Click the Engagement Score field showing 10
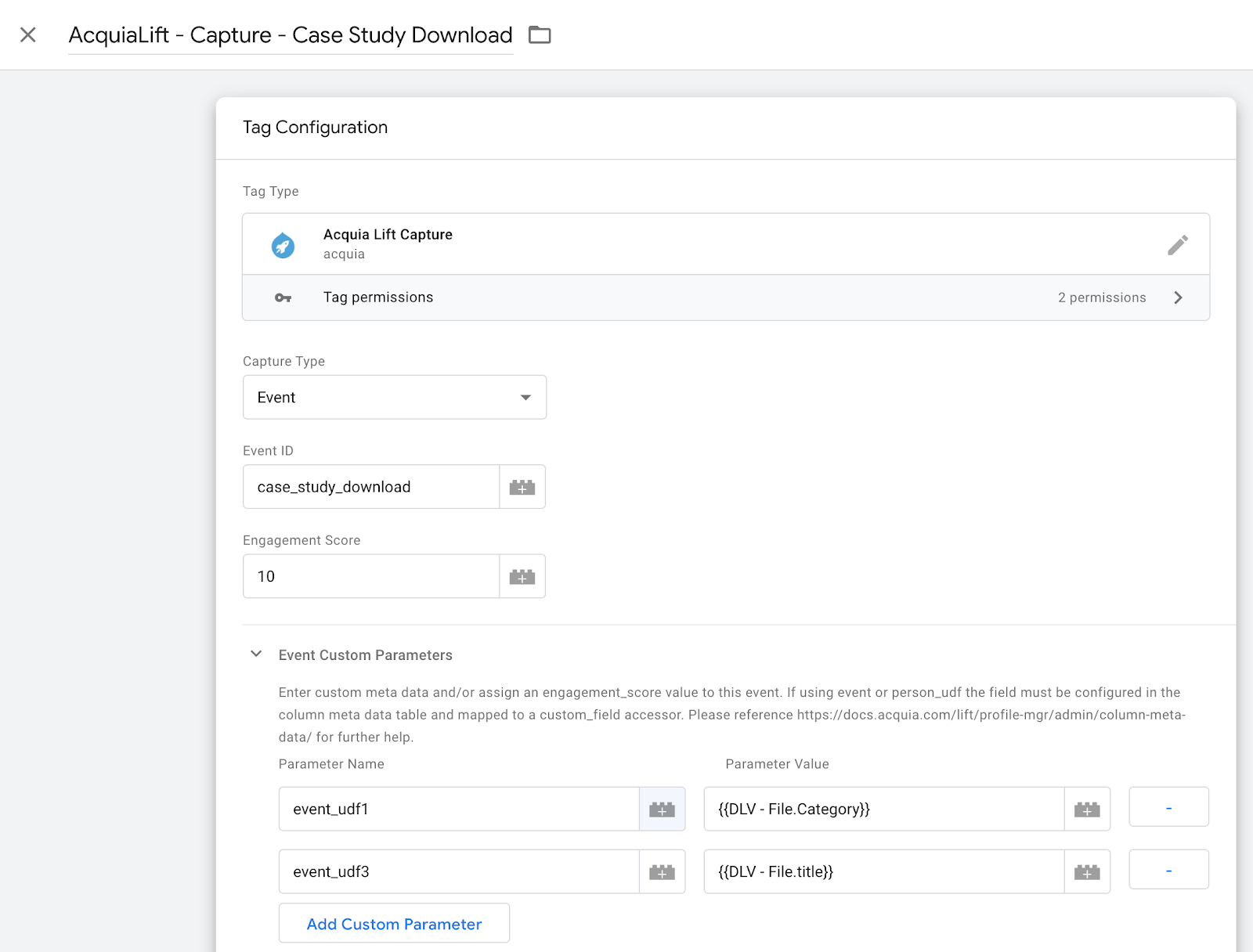 pos(371,576)
